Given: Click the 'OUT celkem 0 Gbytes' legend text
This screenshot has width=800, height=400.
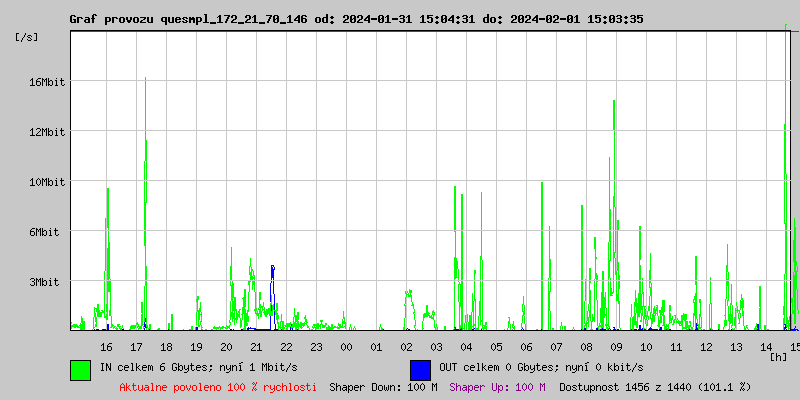Looking at the screenshot, I should (525, 367).
